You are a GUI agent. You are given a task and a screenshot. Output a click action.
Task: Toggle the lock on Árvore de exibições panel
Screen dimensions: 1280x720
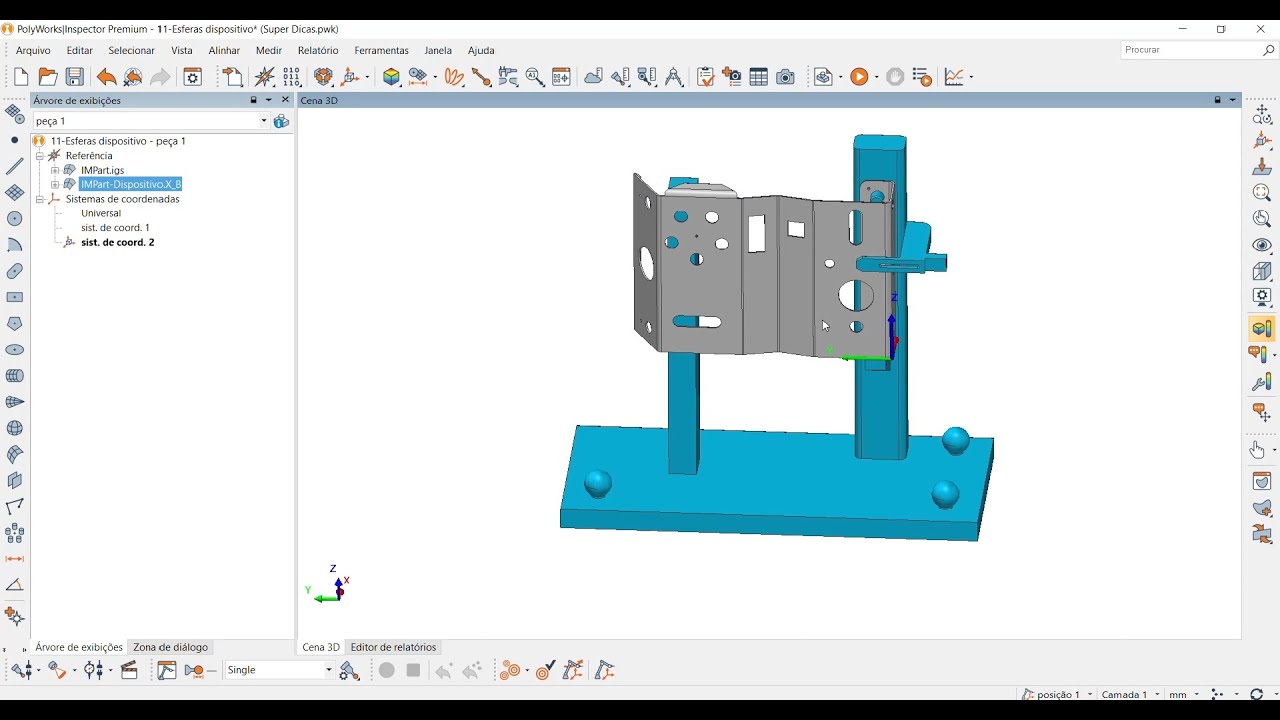[x=254, y=100]
